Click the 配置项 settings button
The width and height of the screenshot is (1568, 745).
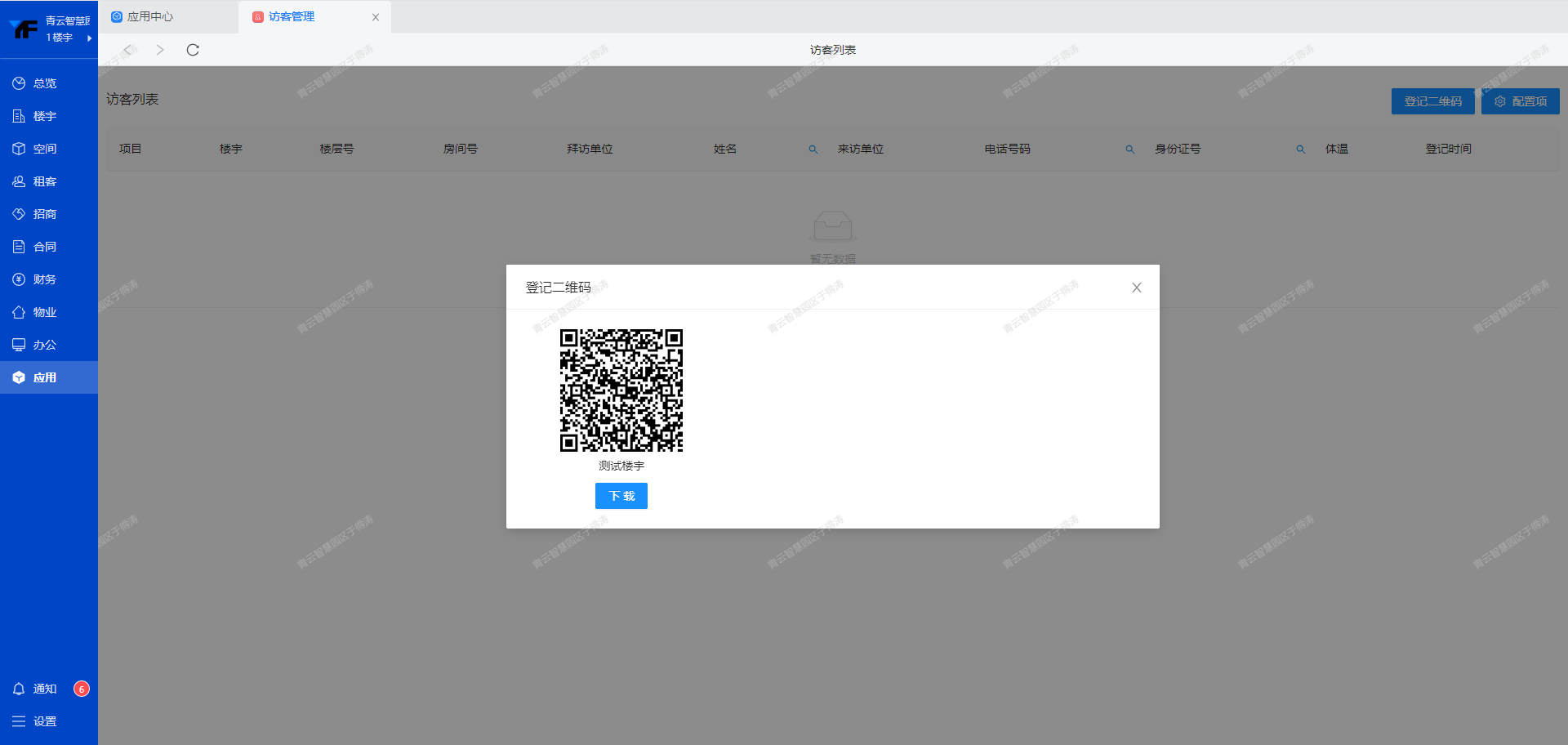pos(1520,101)
